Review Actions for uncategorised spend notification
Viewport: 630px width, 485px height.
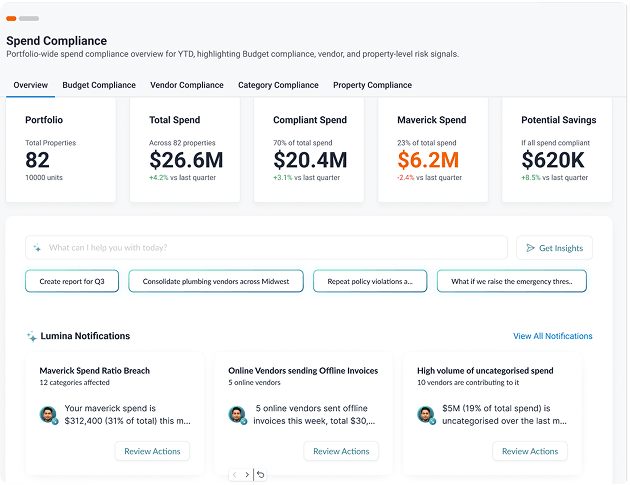(x=530, y=451)
